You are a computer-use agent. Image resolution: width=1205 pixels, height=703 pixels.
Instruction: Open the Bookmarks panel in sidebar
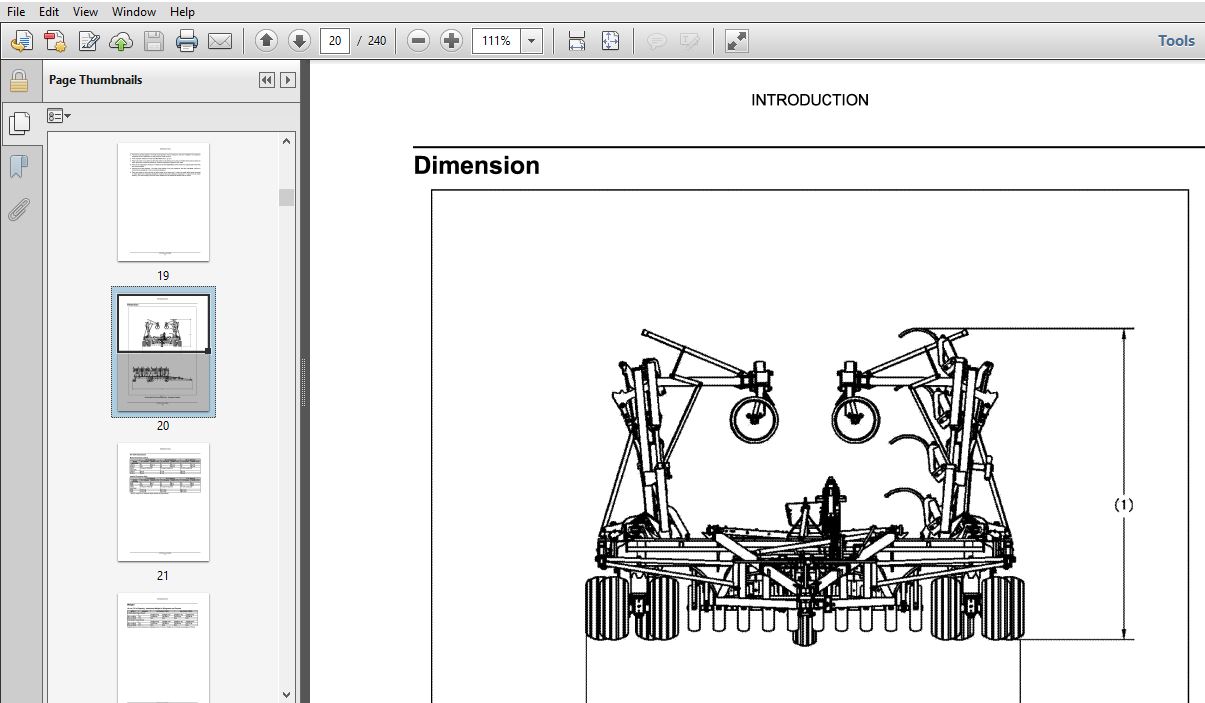pyautogui.click(x=18, y=166)
